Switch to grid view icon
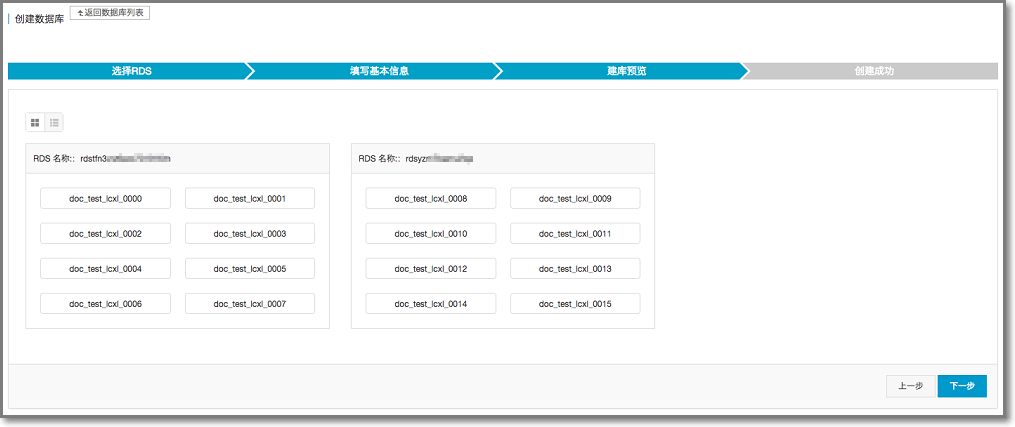Image resolution: width=1015 pixels, height=427 pixels. [x=35, y=122]
